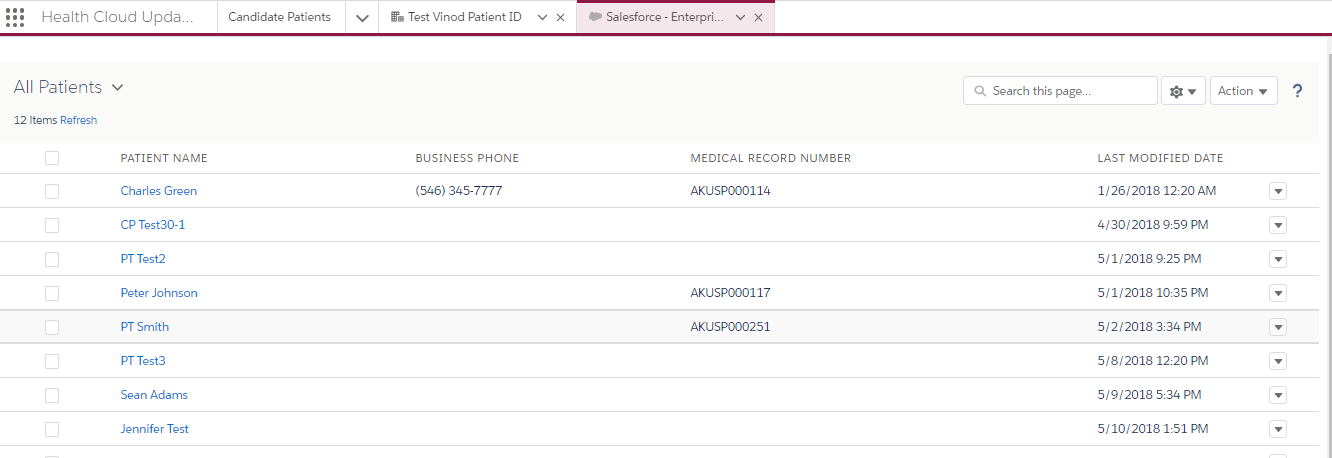Check the CP Test30-1 row checkbox
1332x458 pixels.
pos(52,225)
